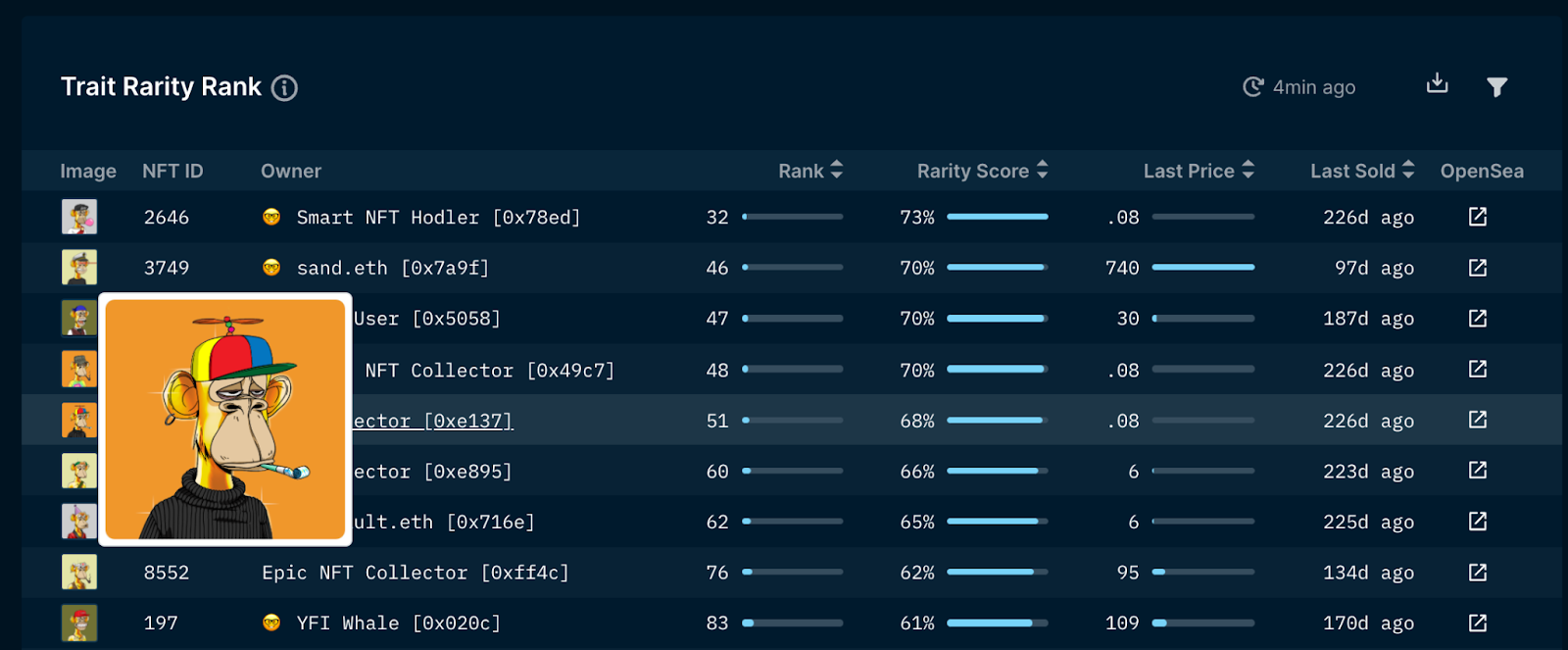This screenshot has height=650, width=1568.
Task: Open NFT 8552 on OpenSea
Action: point(1478,573)
